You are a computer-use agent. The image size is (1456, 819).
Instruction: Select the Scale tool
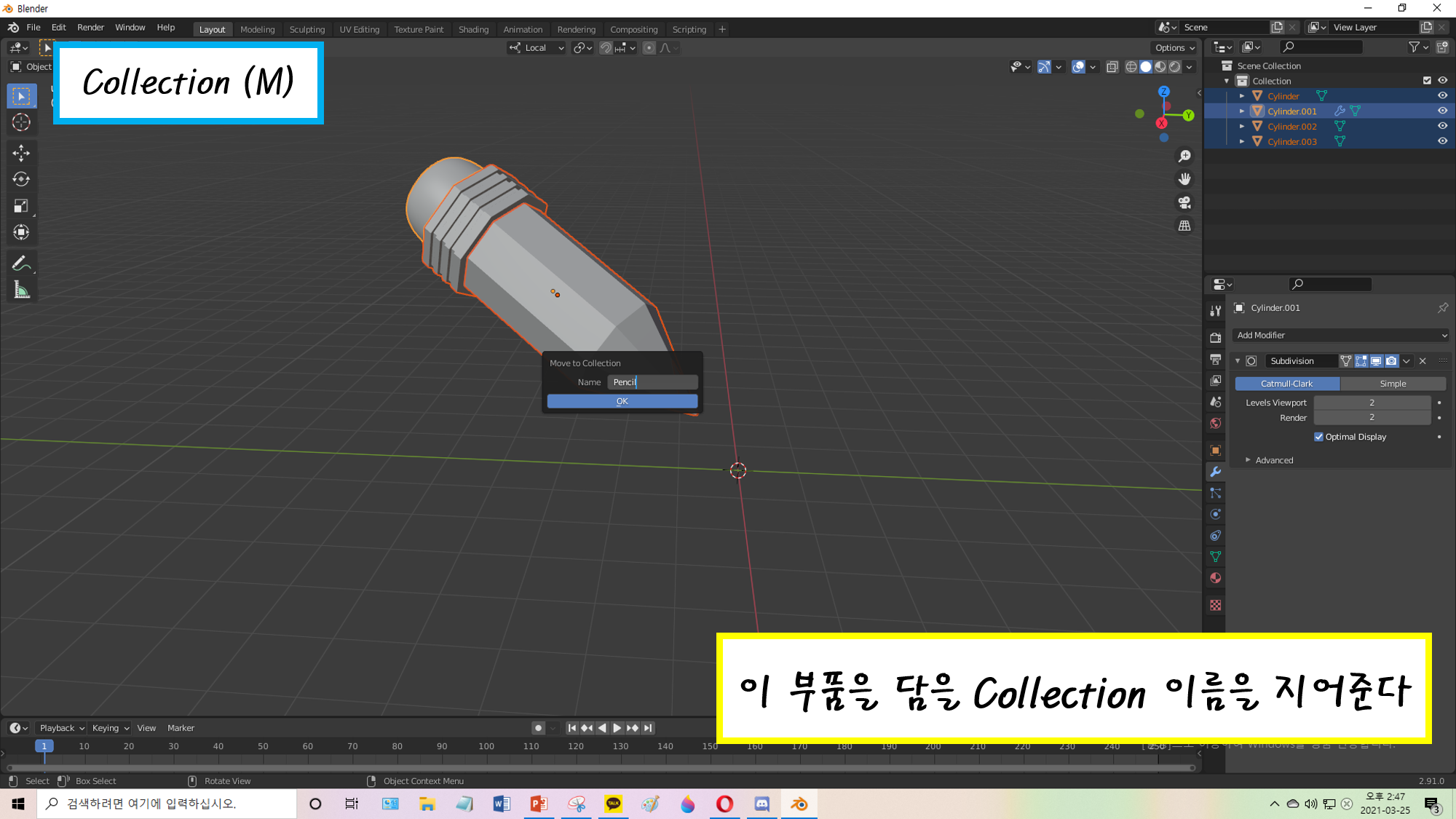[21, 206]
